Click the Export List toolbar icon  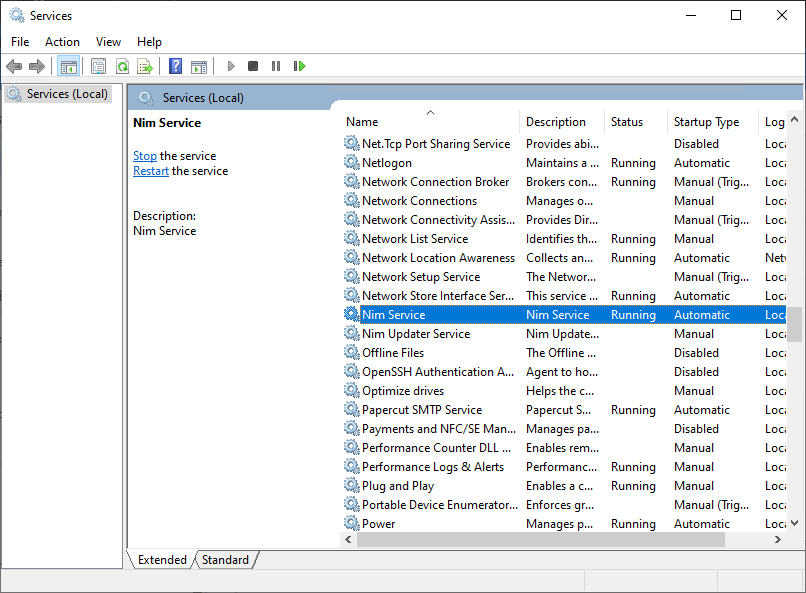click(x=145, y=66)
